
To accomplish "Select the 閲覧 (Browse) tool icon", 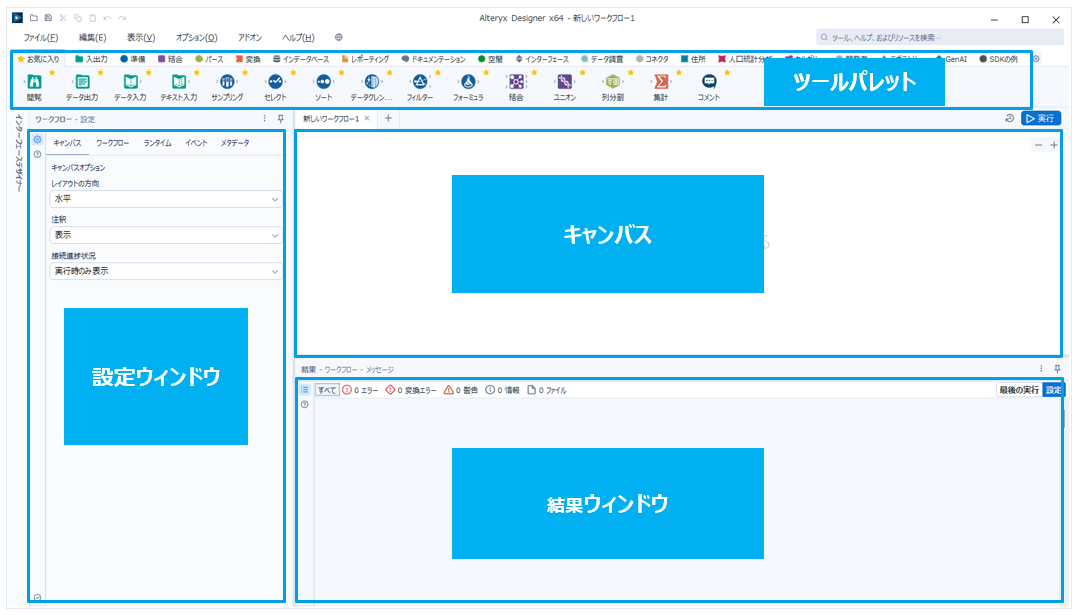I will (34, 82).
